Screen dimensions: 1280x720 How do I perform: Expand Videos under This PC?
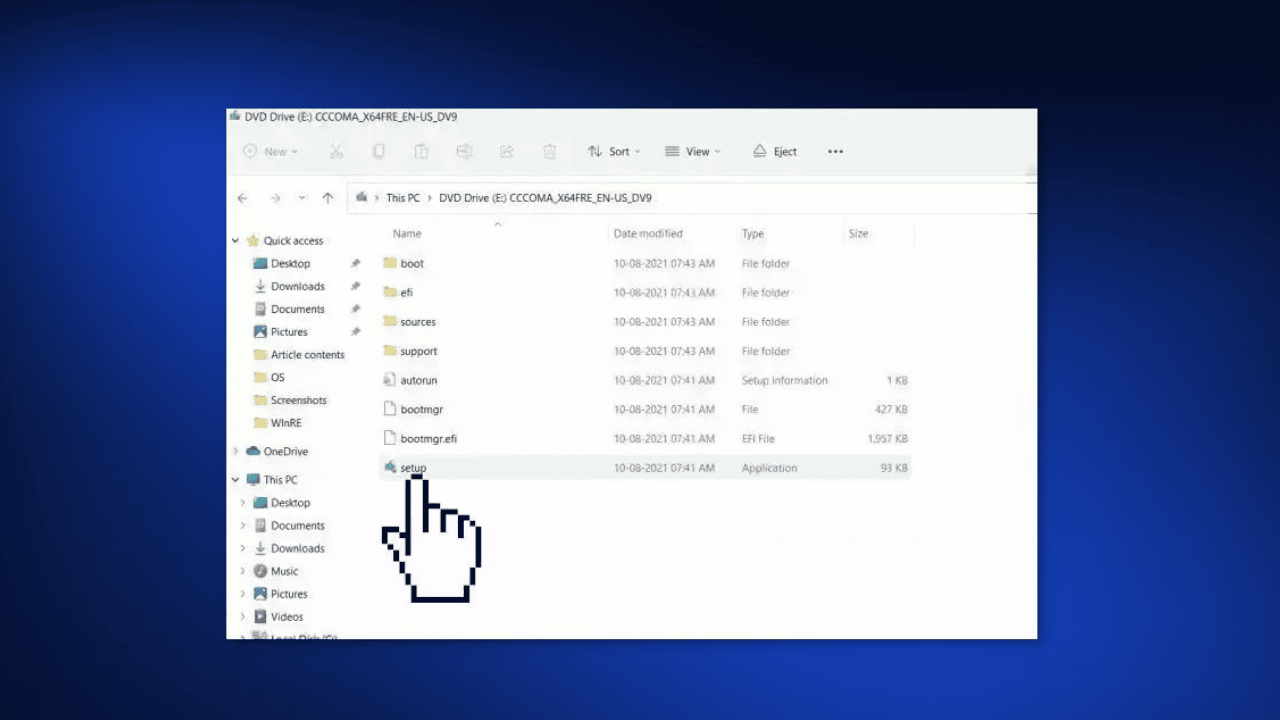click(x=243, y=617)
